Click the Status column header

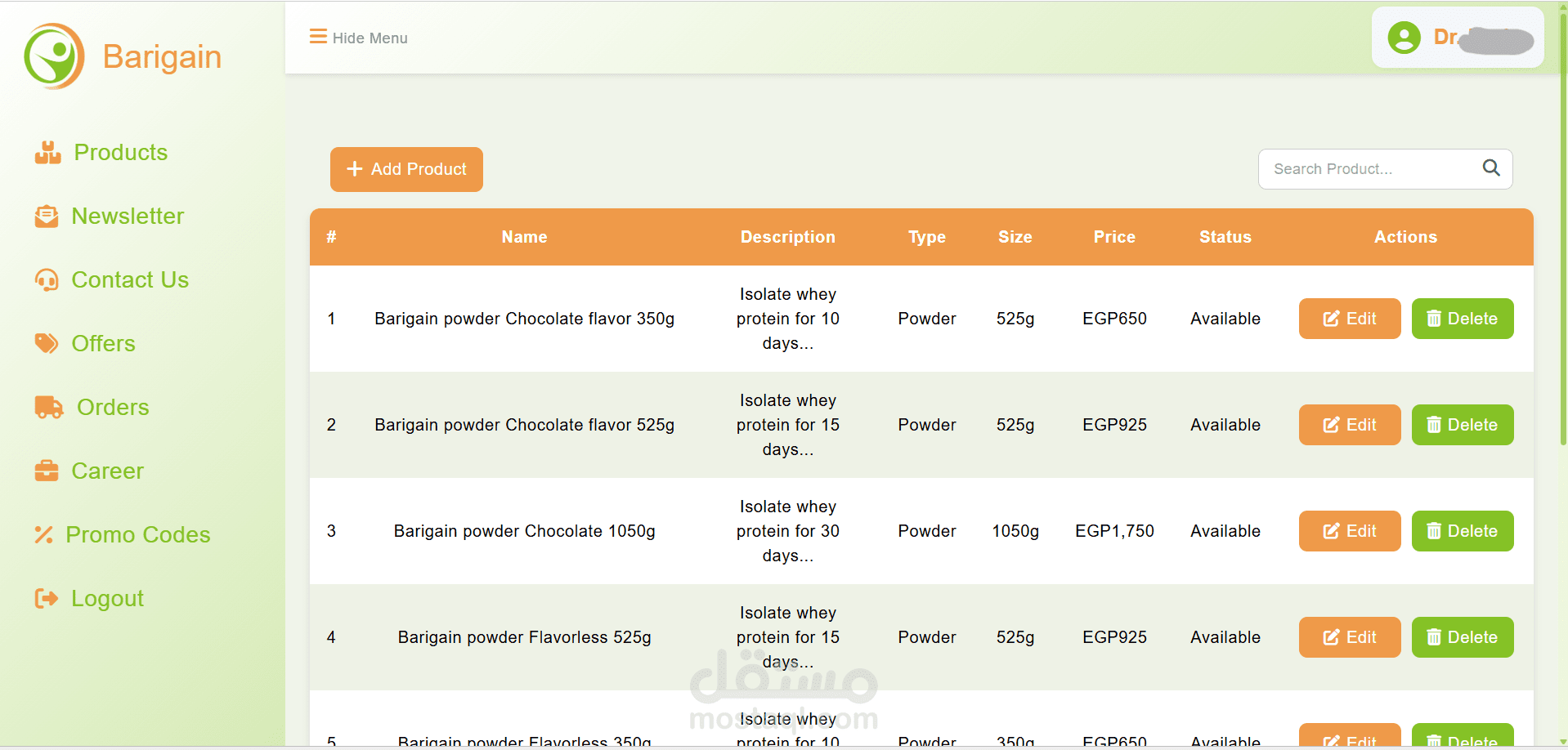click(x=1225, y=237)
